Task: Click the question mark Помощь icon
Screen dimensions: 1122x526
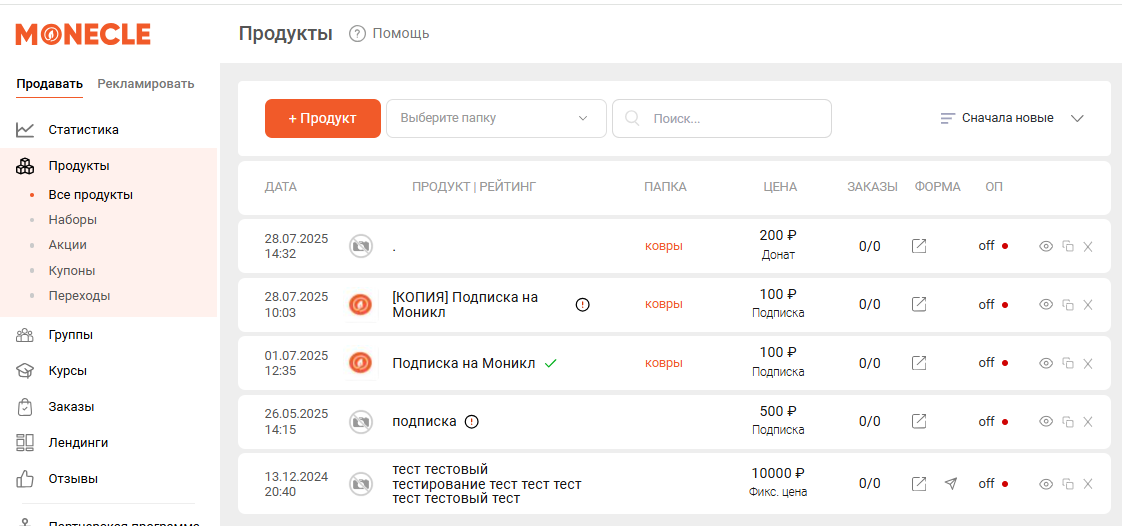Action: tap(357, 34)
